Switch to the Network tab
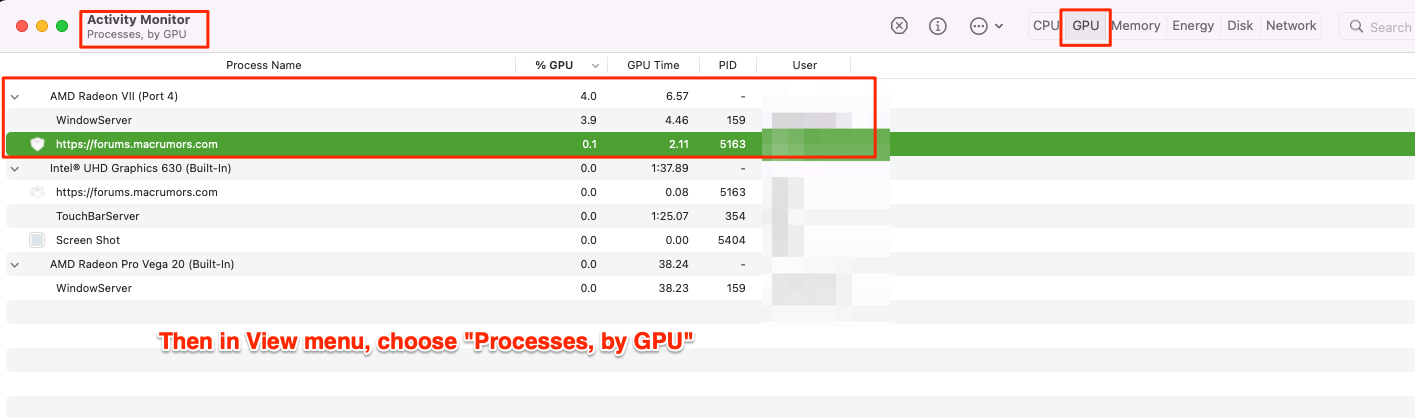The image size is (1415, 418). click(x=1291, y=26)
